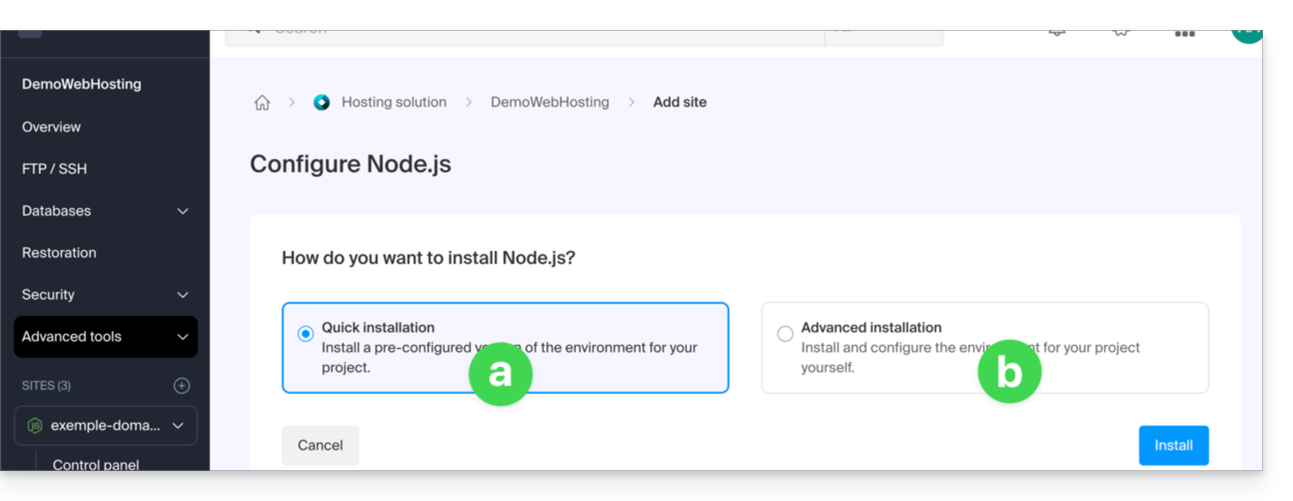This screenshot has width=1293, height=501.
Task: Select the Advanced installation radio button
Action: (x=785, y=334)
